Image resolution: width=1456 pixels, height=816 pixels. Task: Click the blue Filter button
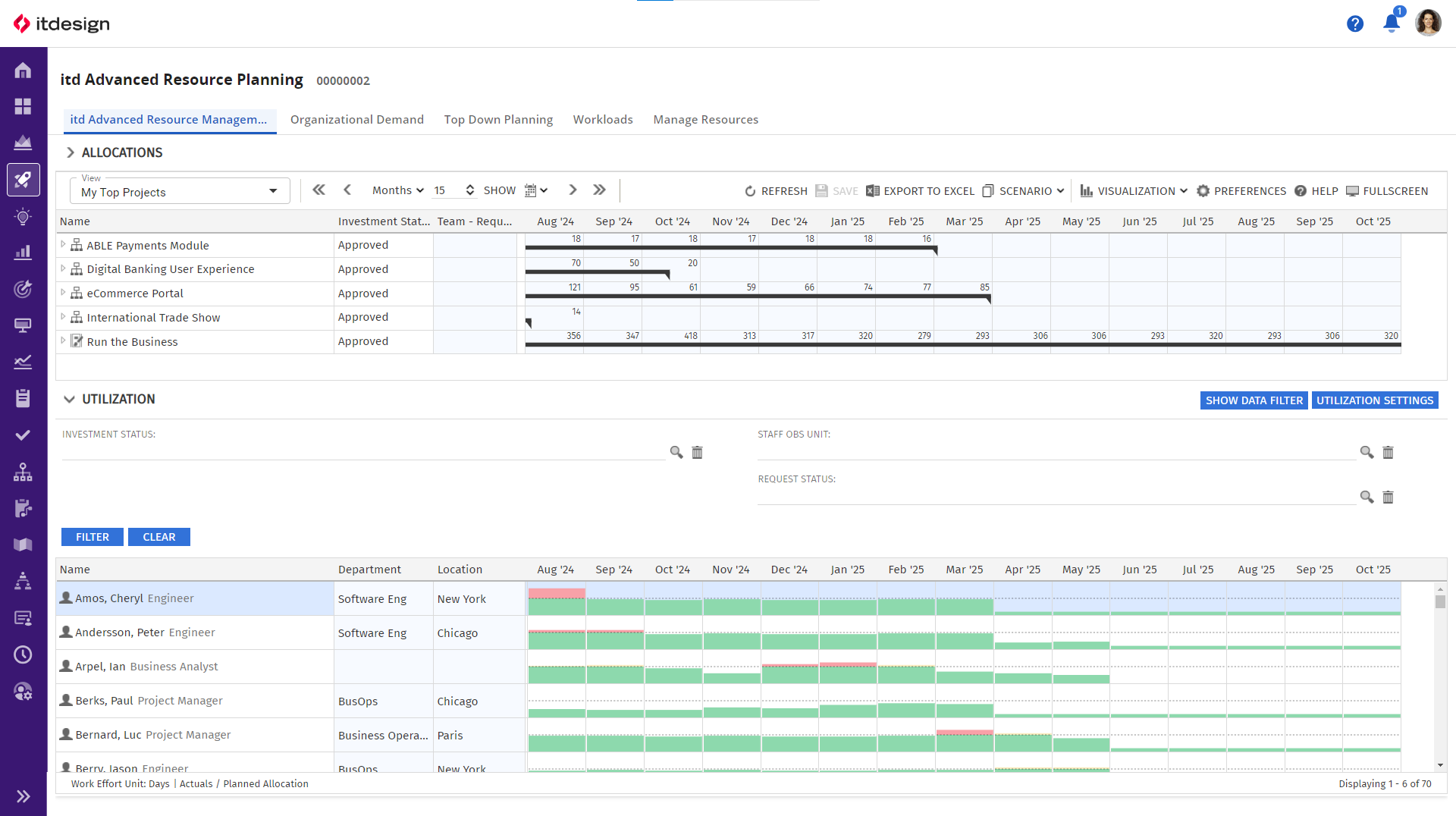coord(93,537)
